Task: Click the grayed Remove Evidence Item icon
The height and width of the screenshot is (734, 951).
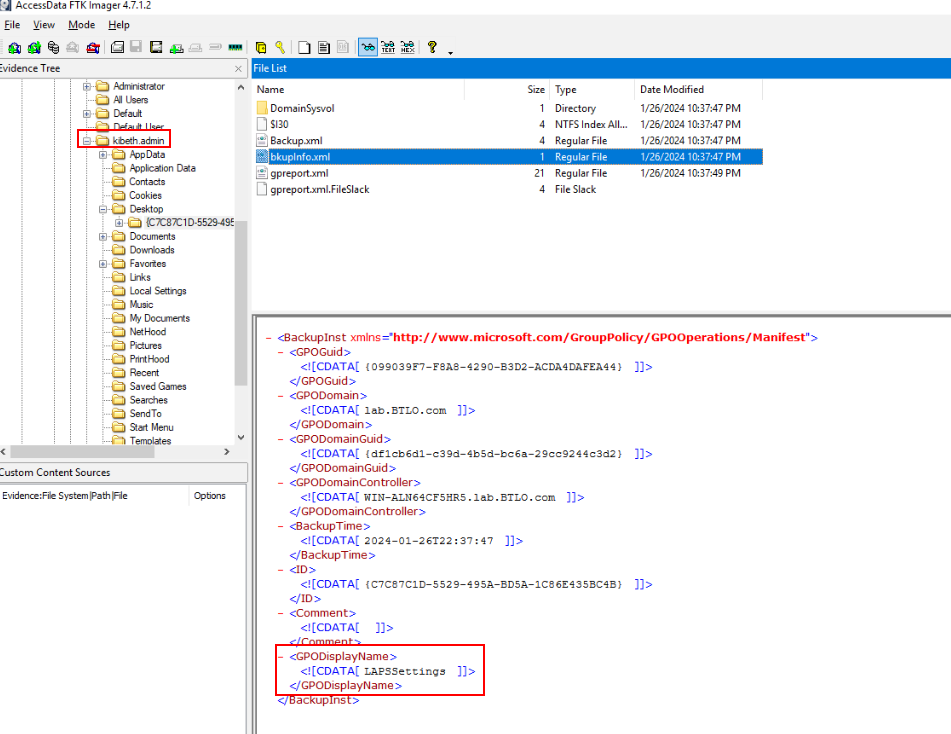Action: 73,47
